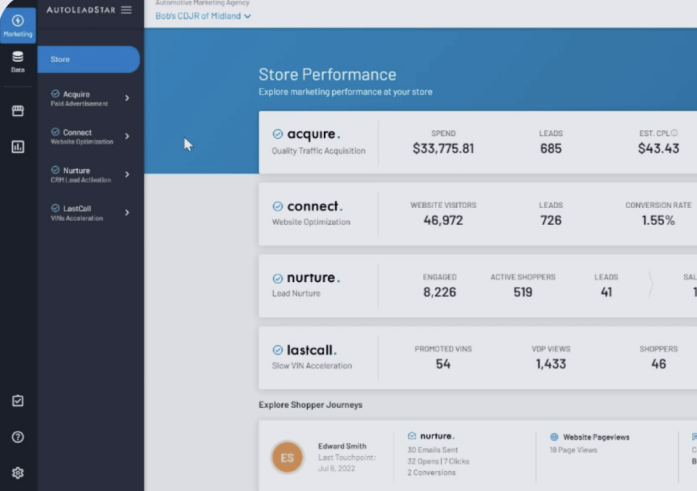The image size is (697, 491).
Task: Click the LastCall check icon in sidebar
Action: [55, 208]
